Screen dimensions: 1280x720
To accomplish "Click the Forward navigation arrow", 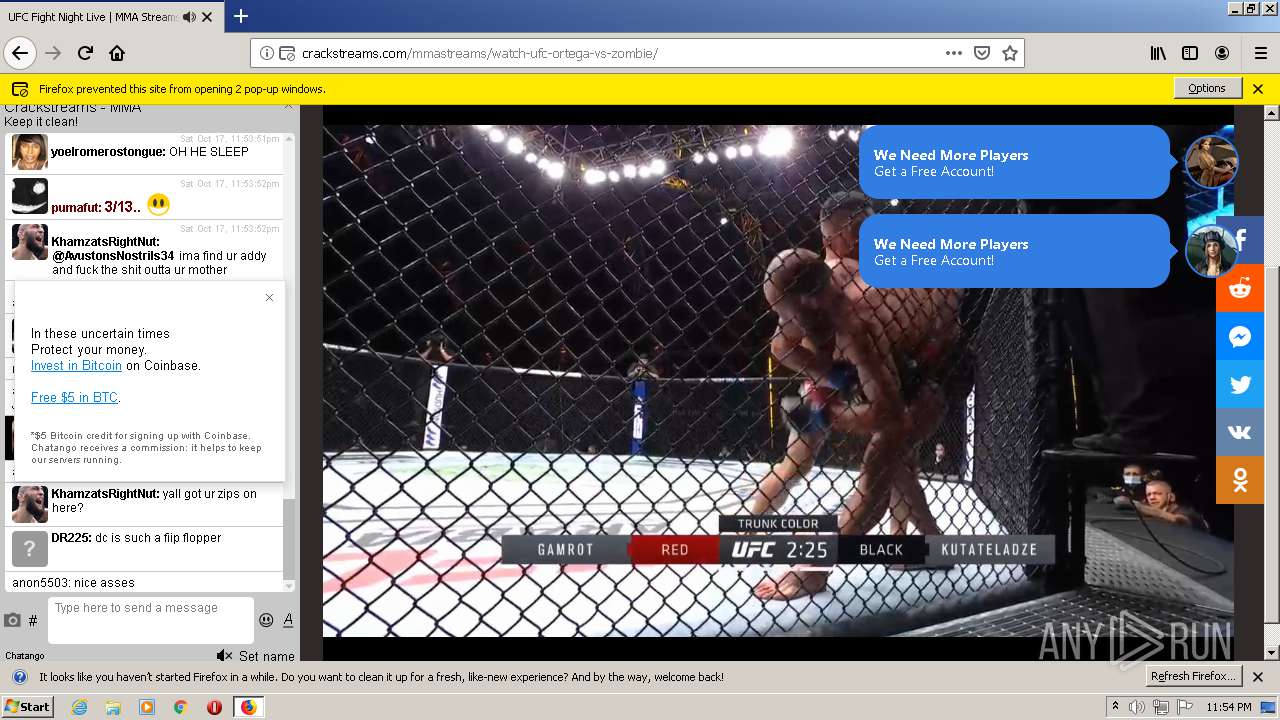I will click(54, 53).
